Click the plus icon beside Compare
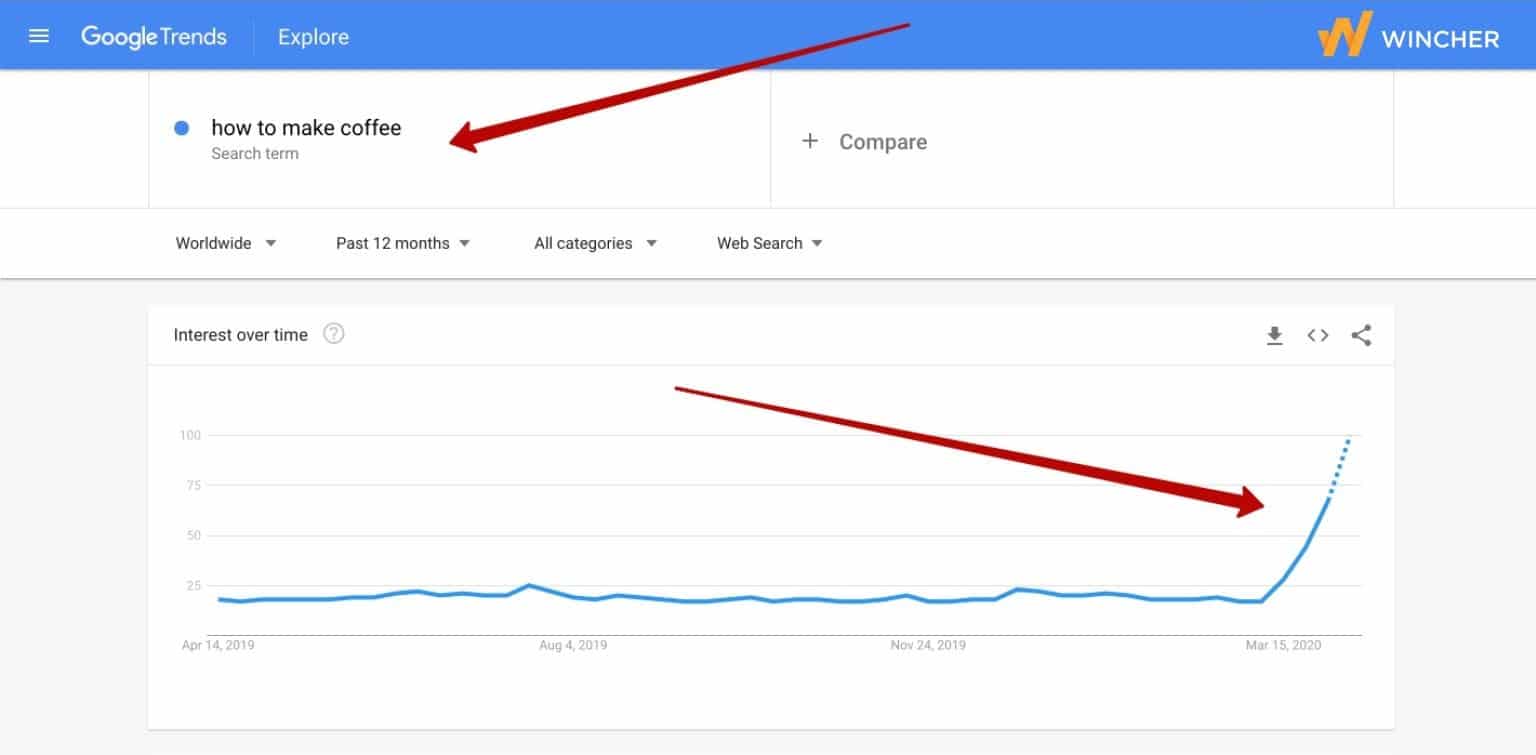Screen dimensions: 1536x755 coord(810,141)
